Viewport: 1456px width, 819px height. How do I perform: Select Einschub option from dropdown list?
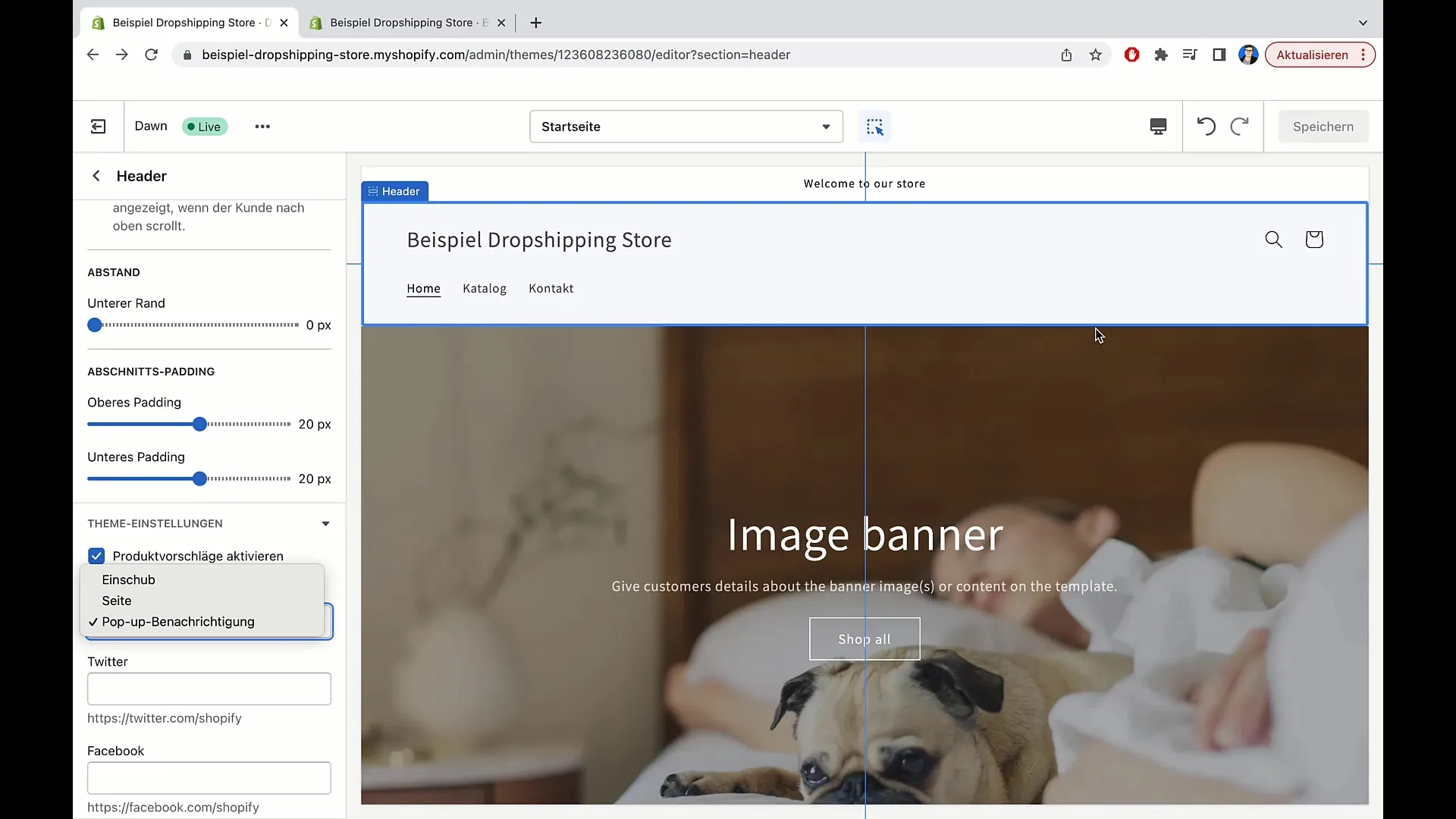point(128,579)
